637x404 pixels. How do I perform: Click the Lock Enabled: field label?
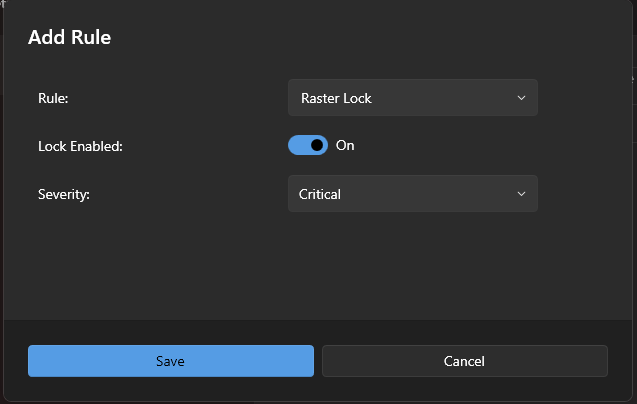(x=80, y=146)
